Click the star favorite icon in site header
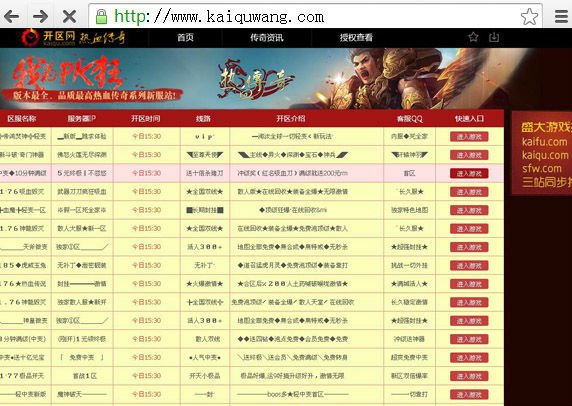The height and width of the screenshot is (406, 572). tap(473, 37)
